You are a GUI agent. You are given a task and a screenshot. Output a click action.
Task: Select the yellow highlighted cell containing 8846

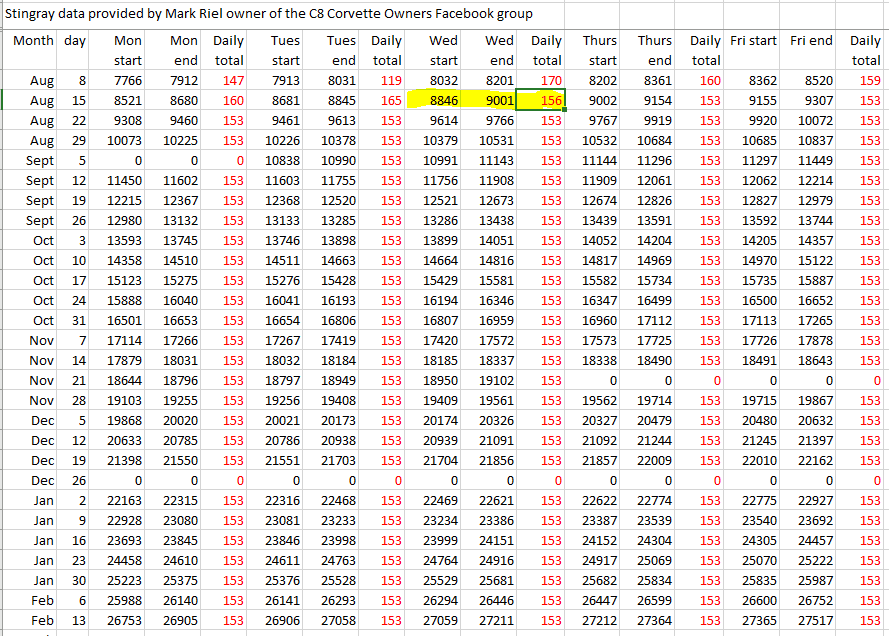[x=444, y=100]
